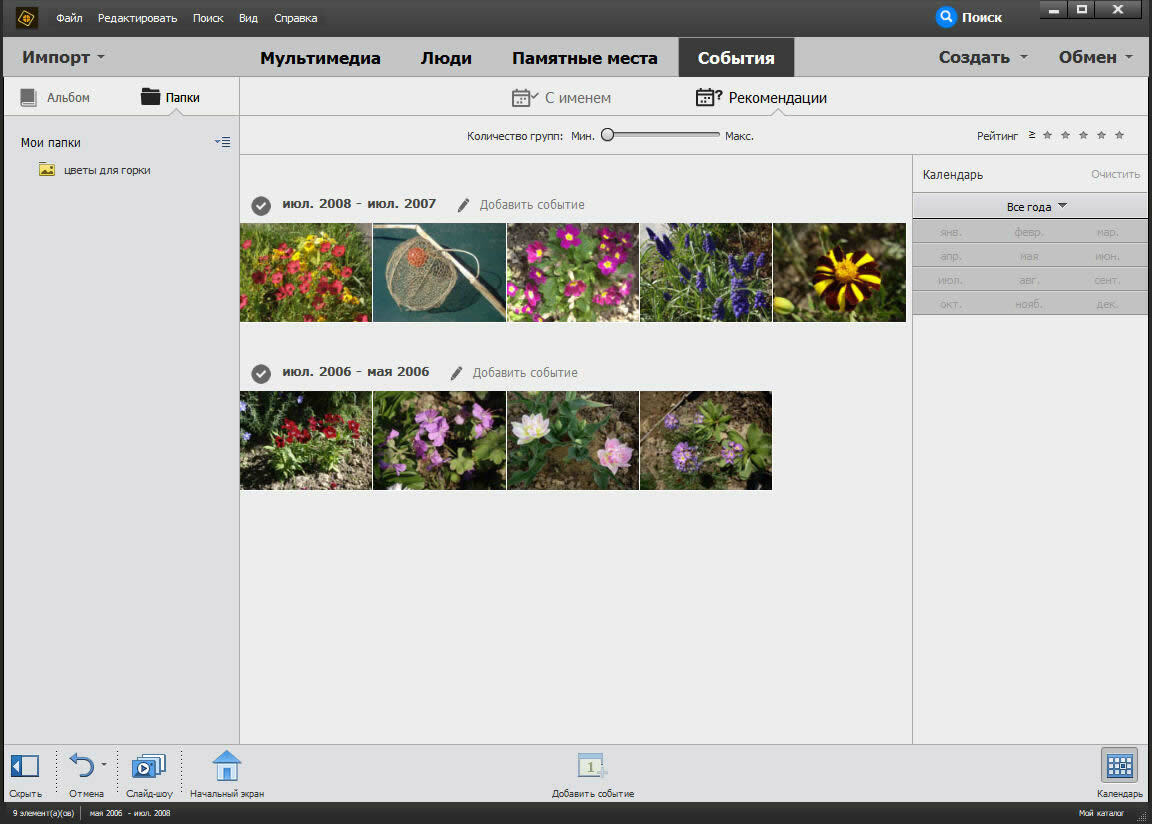Expand the Все года year dropdown
1152x824 pixels.
tap(1036, 207)
